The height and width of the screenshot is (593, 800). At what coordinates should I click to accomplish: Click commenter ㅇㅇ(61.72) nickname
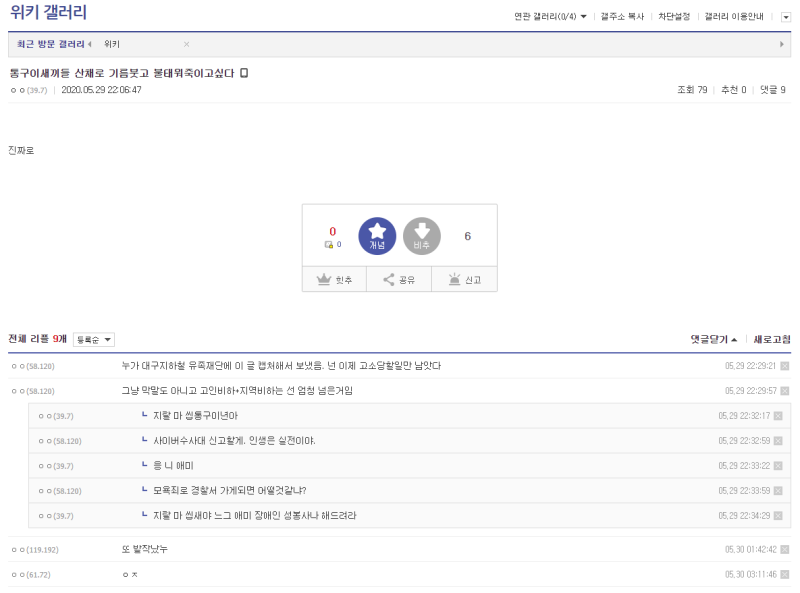(31, 575)
